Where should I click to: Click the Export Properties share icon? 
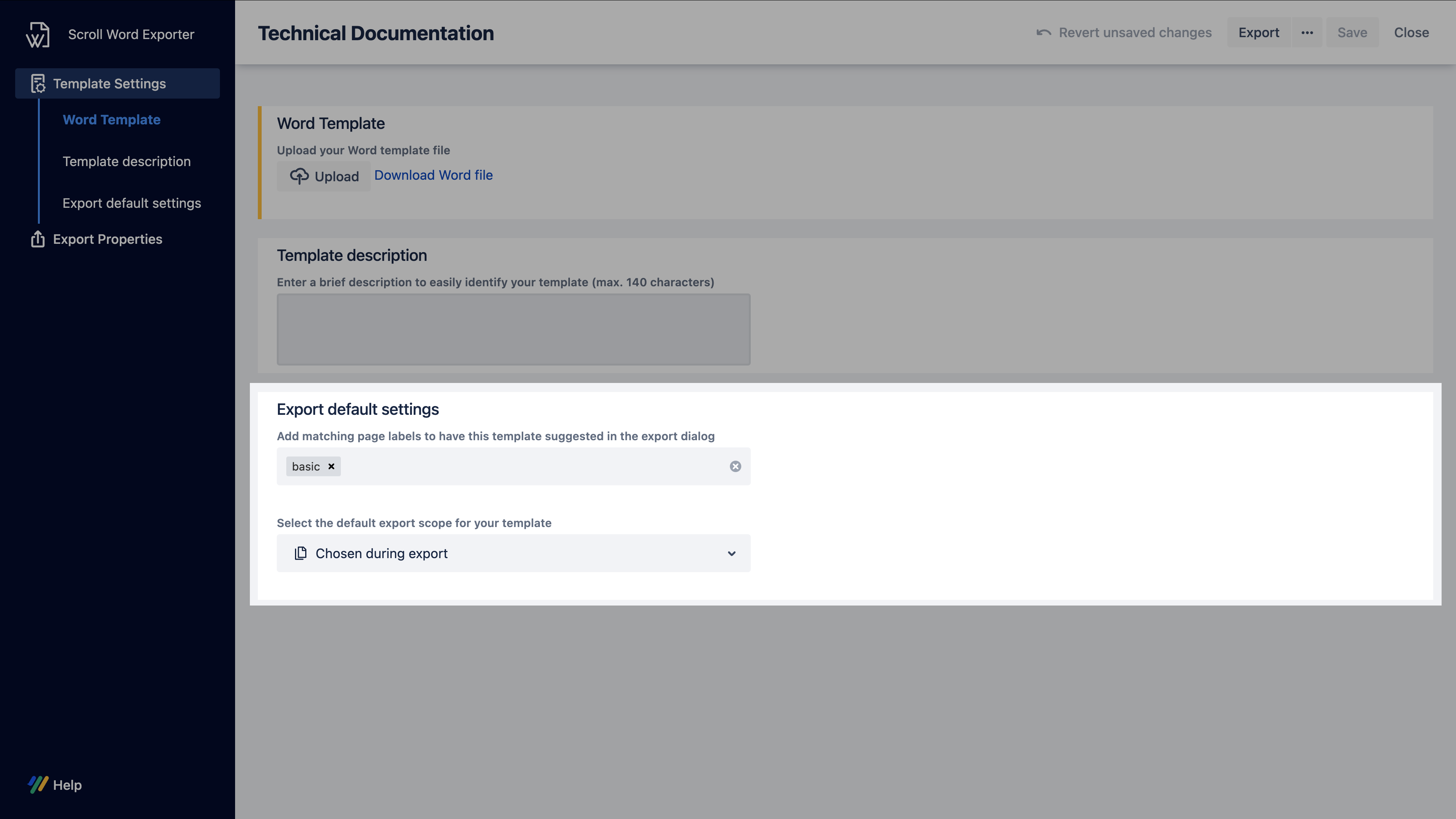pyautogui.click(x=37, y=239)
